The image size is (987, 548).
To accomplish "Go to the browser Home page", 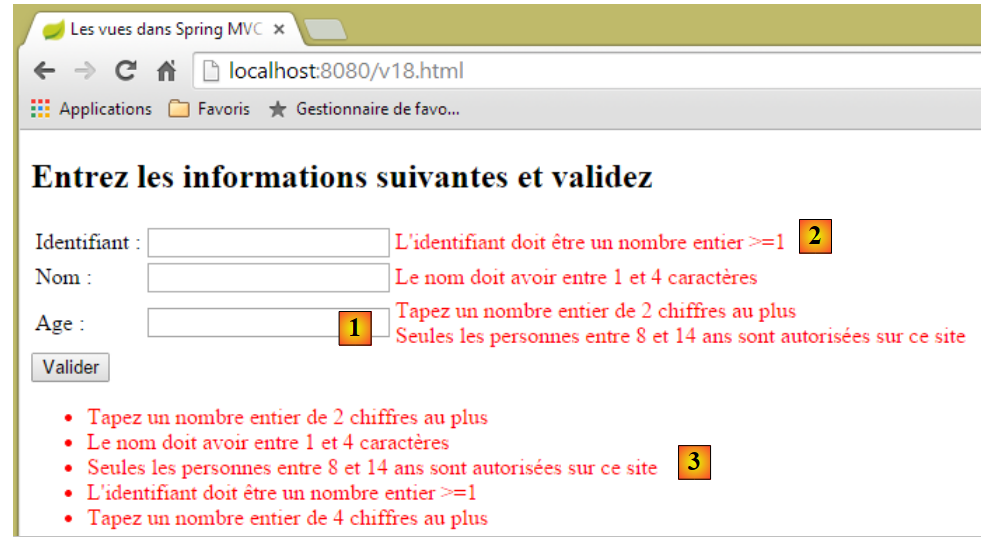I will click(166, 71).
